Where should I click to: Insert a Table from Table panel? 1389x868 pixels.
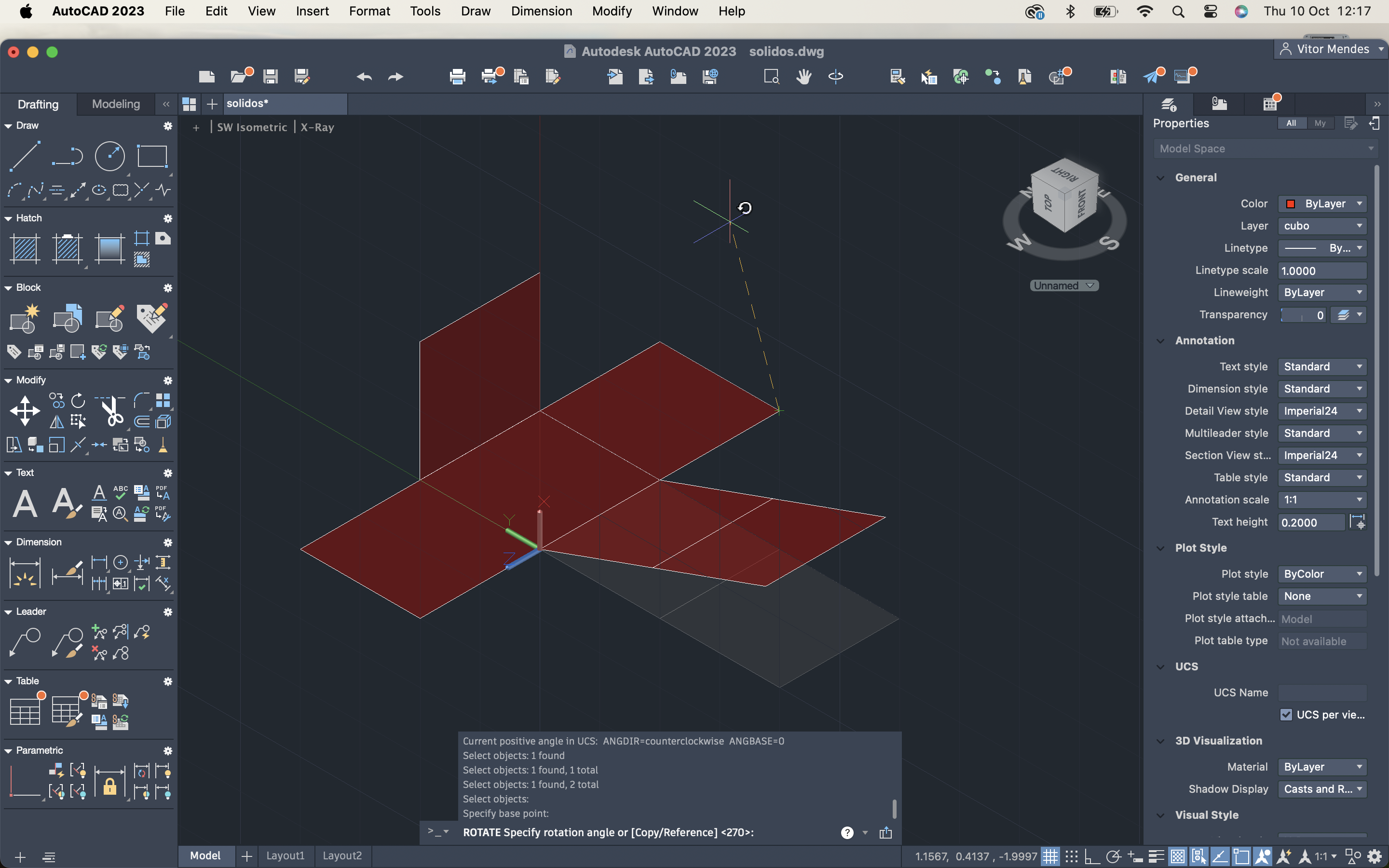pos(25,711)
